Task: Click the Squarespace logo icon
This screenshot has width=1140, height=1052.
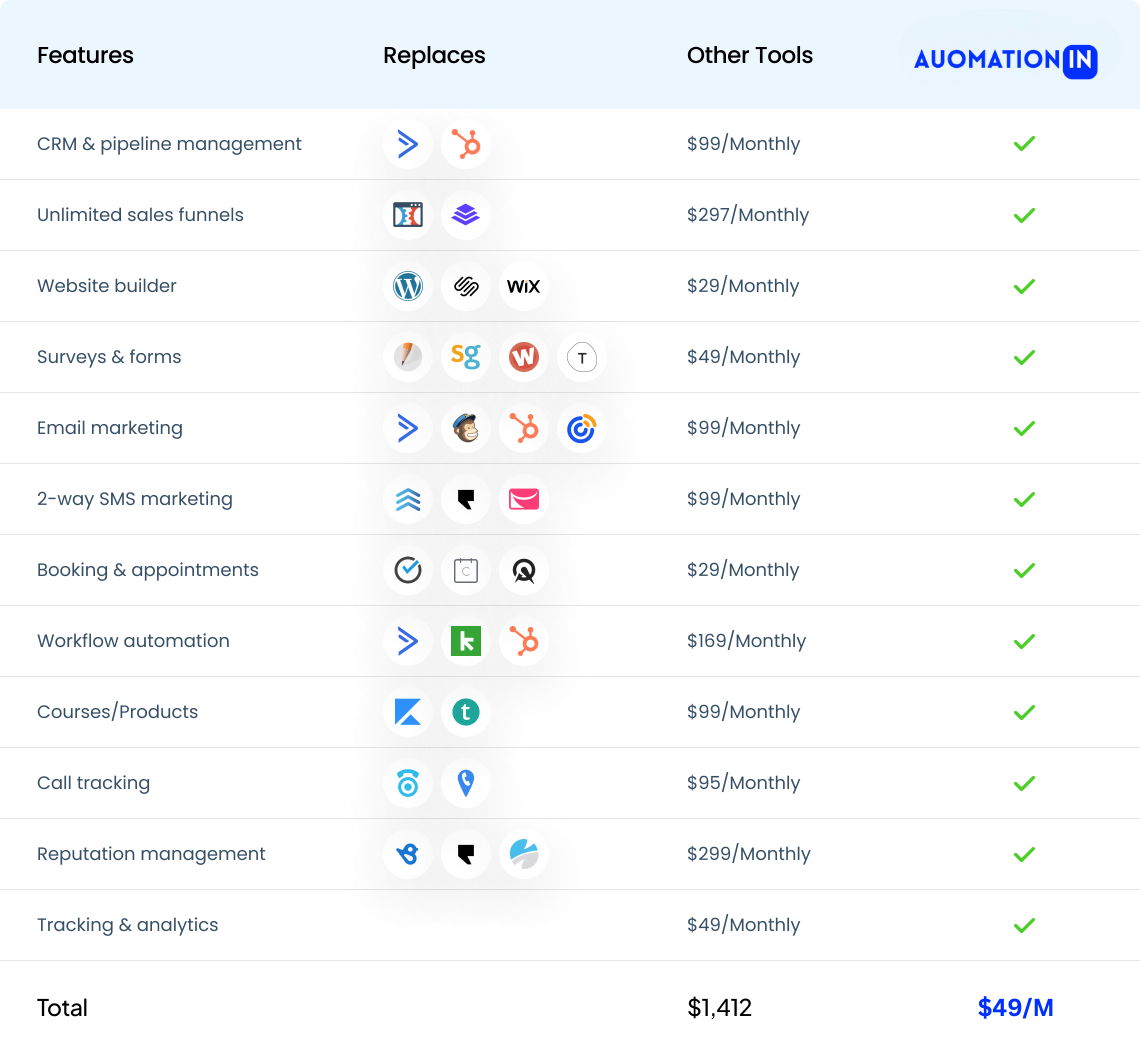Action: 466,287
